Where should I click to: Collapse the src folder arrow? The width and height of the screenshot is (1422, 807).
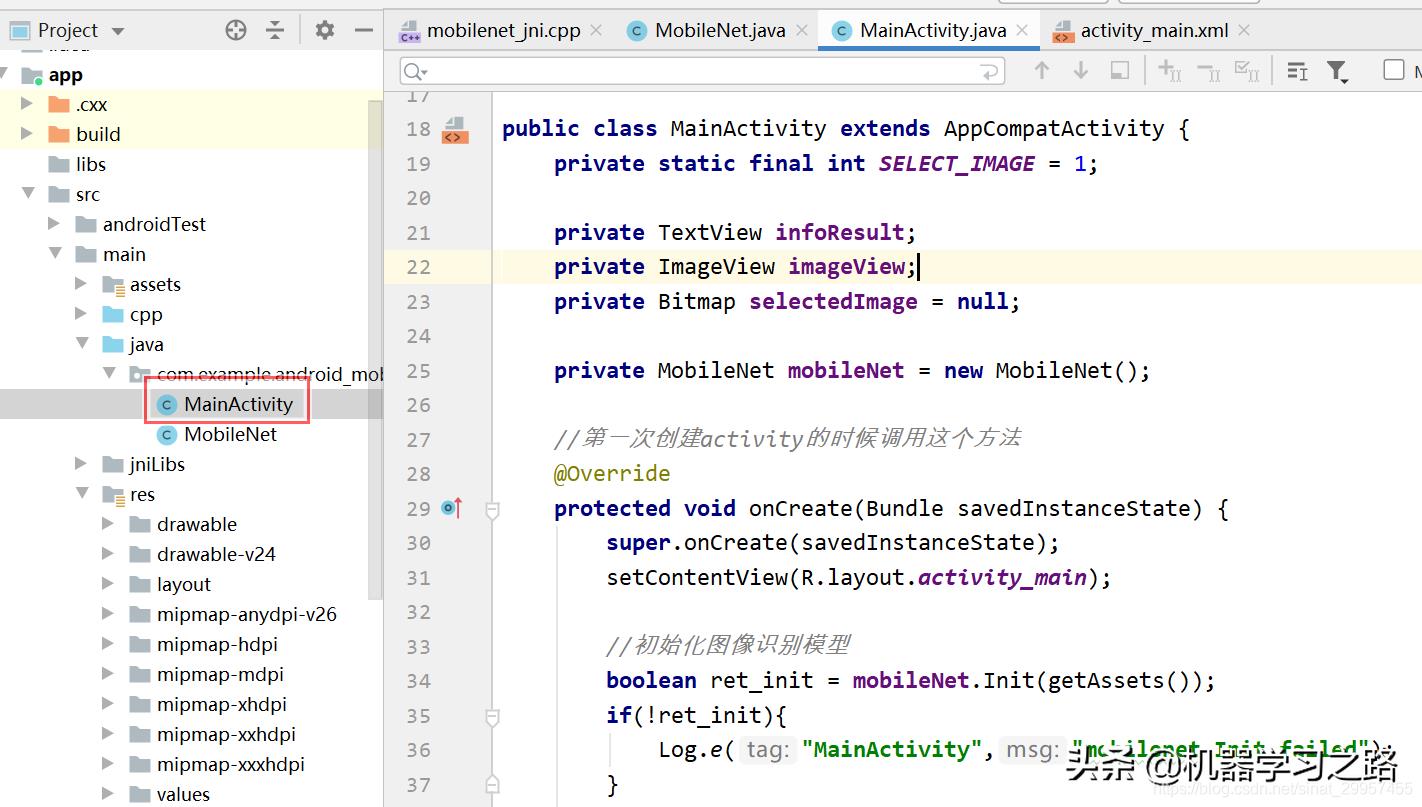[27, 194]
